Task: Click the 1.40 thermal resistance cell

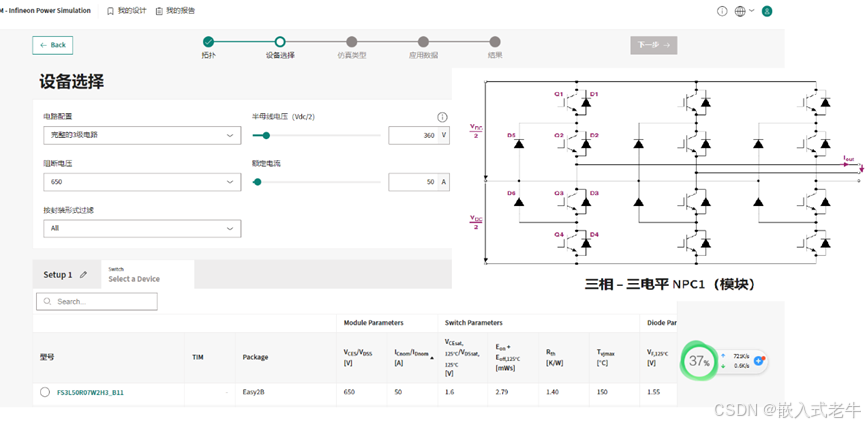Action: pyautogui.click(x=552, y=392)
